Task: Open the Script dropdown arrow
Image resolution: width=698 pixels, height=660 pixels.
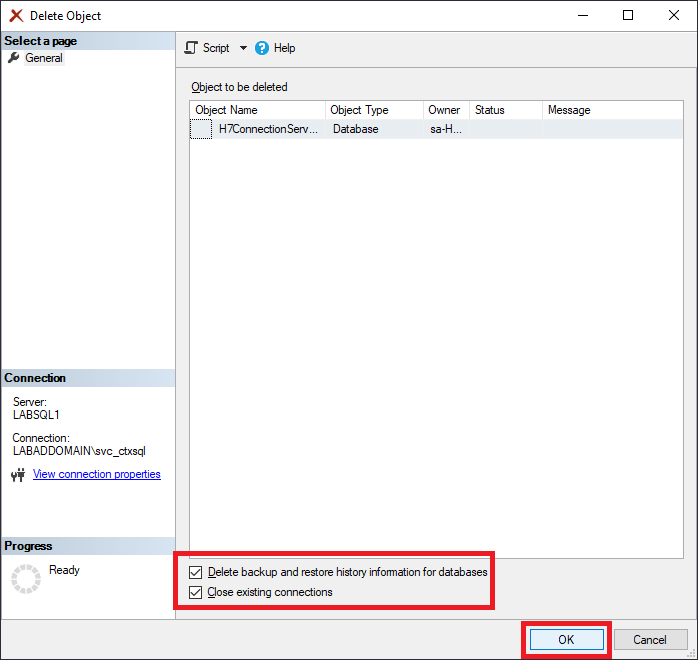Action: (243, 48)
